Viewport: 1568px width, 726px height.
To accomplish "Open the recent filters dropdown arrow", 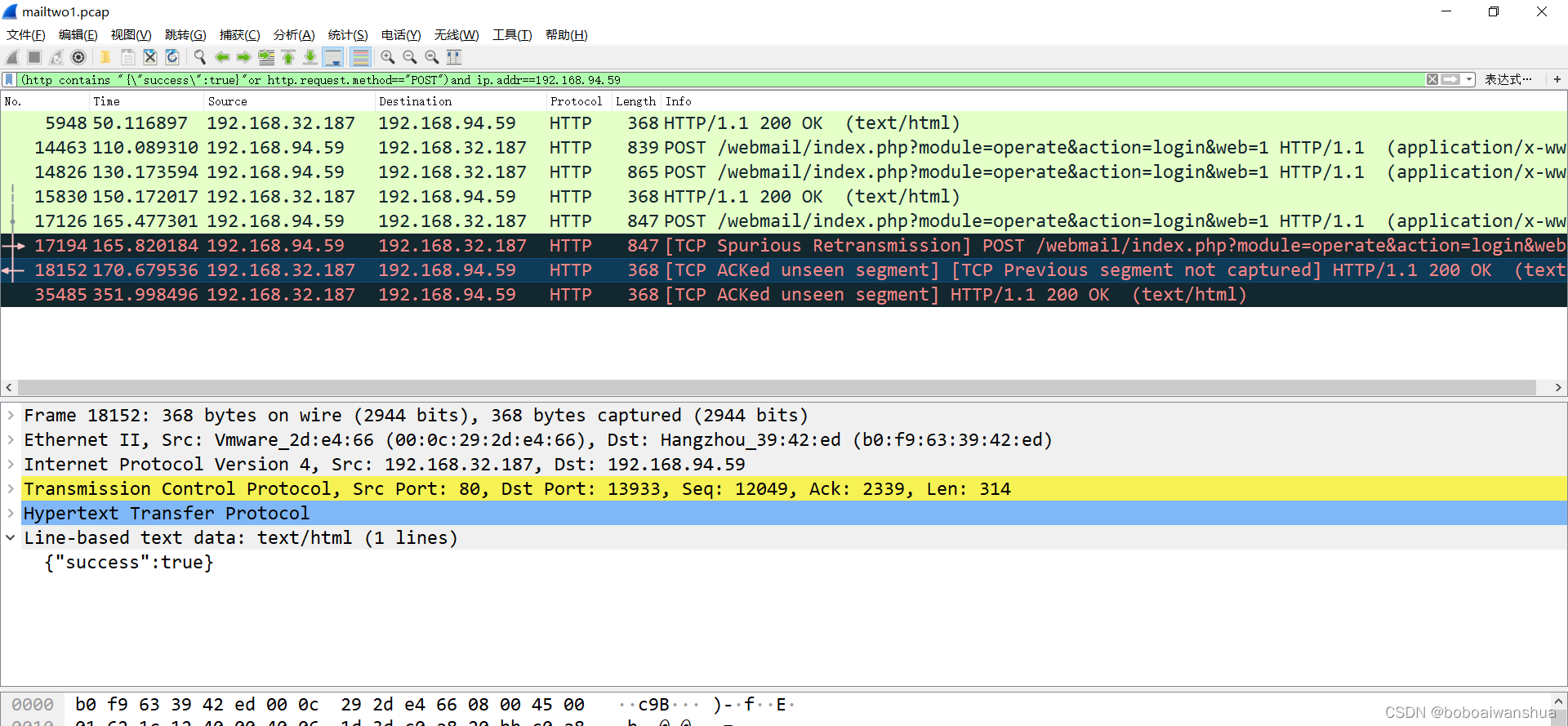I will [1469, 79].
